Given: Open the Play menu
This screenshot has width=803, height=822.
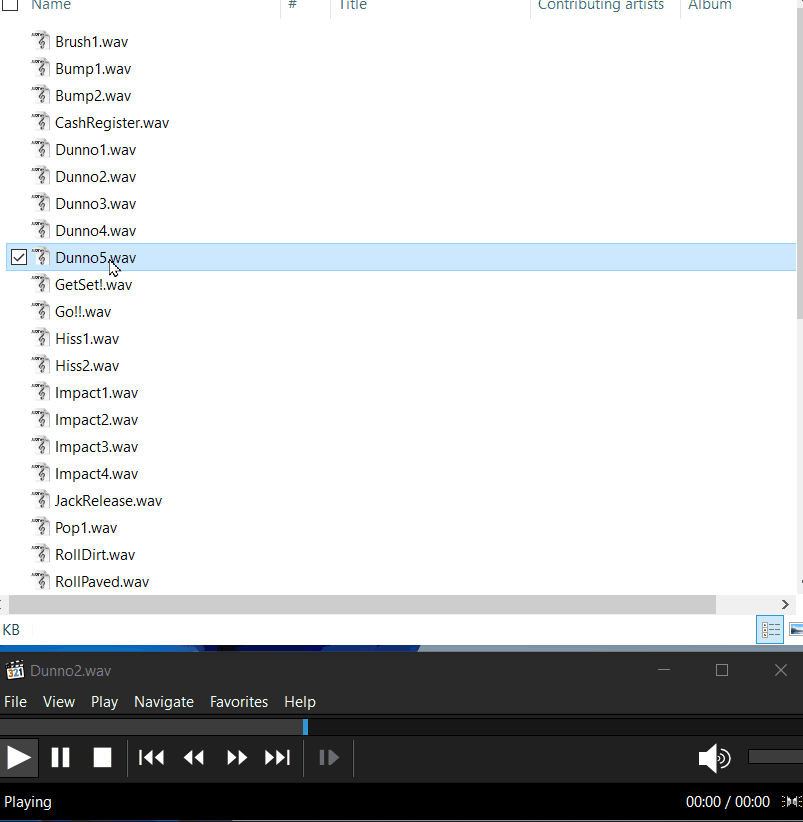Looking at the screenshot, I should coord(104,701).
